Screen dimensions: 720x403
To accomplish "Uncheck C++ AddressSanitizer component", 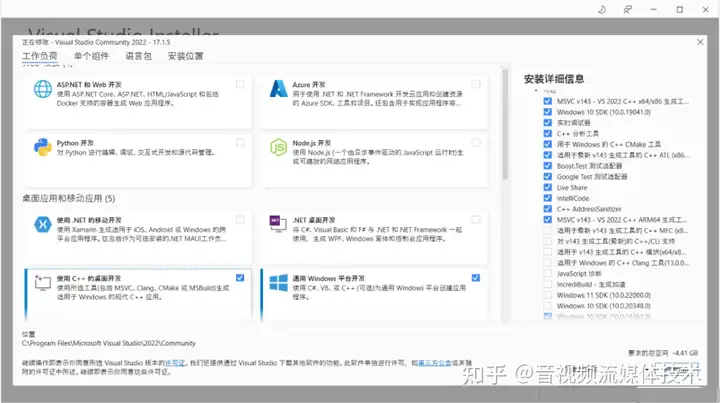I will (547, 209).
